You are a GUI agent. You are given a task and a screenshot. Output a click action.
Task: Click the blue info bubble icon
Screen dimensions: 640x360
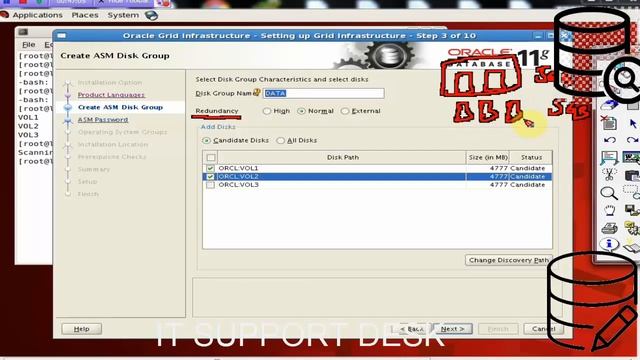pyautogui.click(x=609, y=244)
